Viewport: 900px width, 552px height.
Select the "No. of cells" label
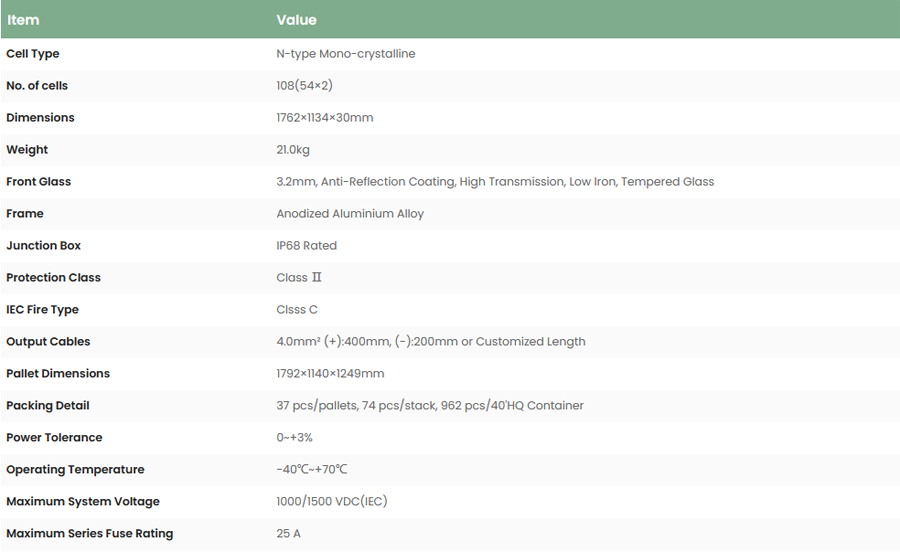coord(37,86)
